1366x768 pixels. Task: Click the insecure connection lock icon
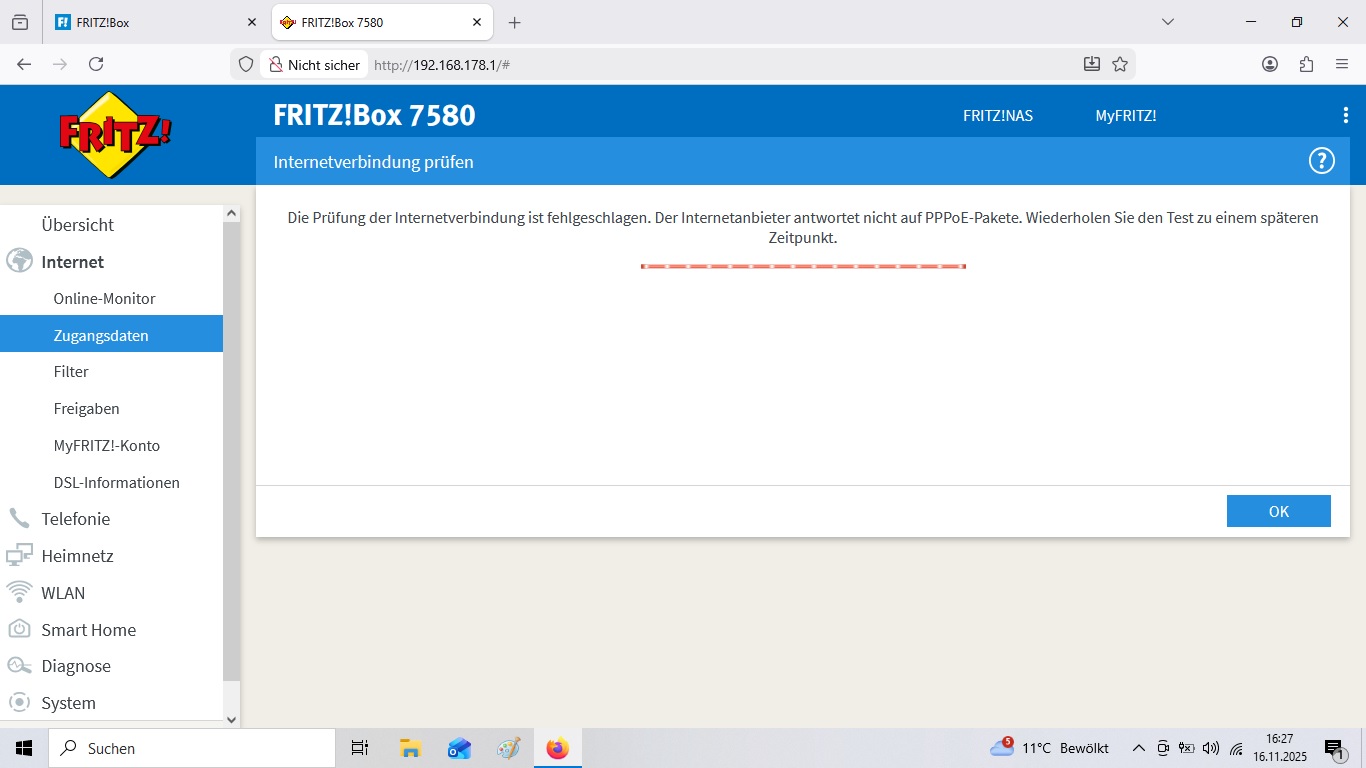coord(276,64)
